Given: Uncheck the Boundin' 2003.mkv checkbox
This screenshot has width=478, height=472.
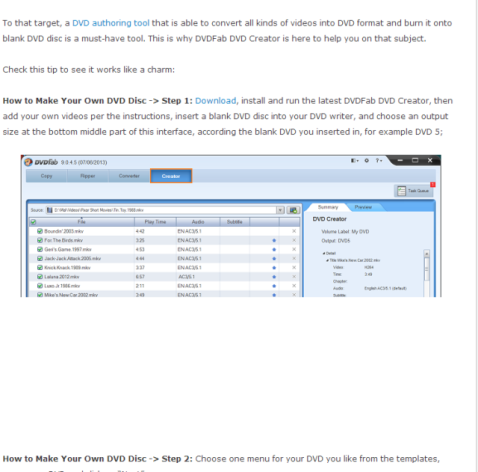Looking at the screenshot, I should coord(40,231).
